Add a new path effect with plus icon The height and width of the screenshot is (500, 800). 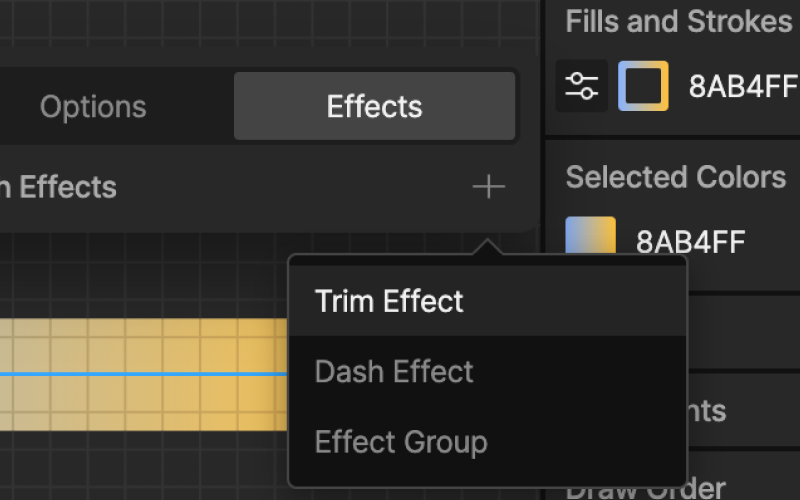488,187
